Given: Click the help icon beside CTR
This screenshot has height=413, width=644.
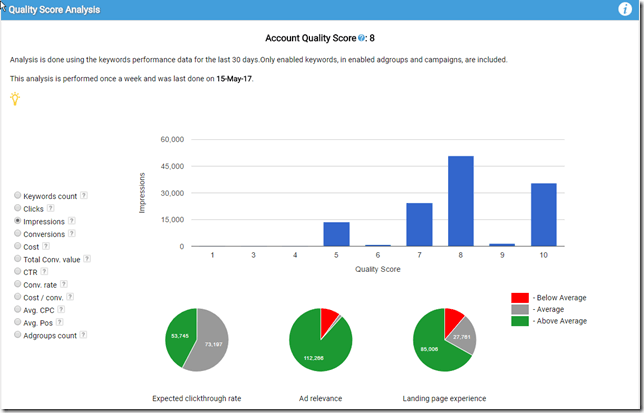Looking at the screenshot, I should coord(46,271).
